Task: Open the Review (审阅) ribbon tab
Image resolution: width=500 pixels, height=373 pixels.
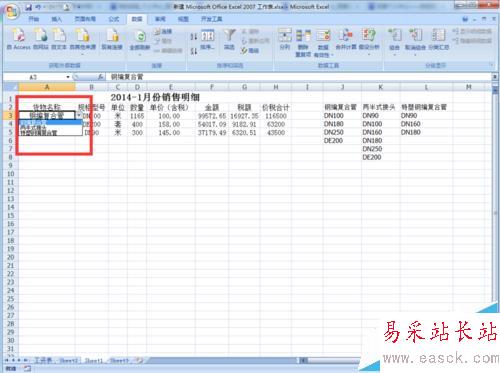Action: point(160,19)
